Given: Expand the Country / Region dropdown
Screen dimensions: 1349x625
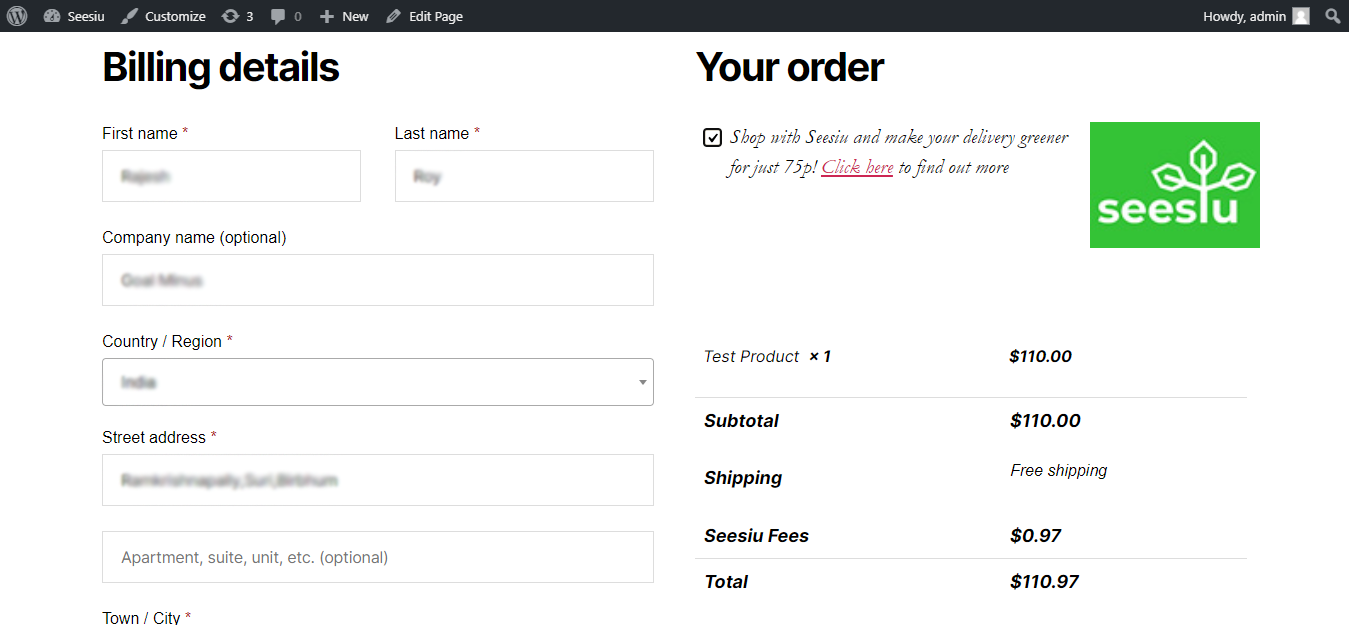Looking at the screenshot, I should click(377, 382).
